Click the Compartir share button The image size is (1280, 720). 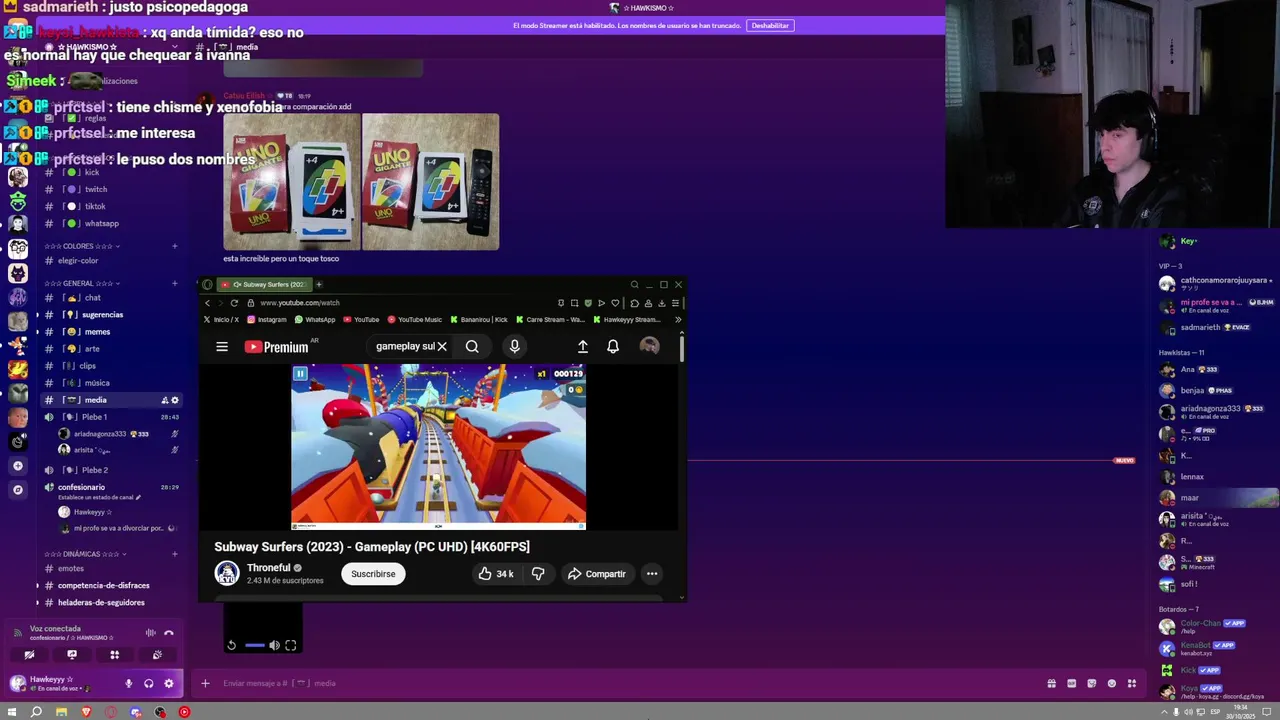[x=596, y=574]
